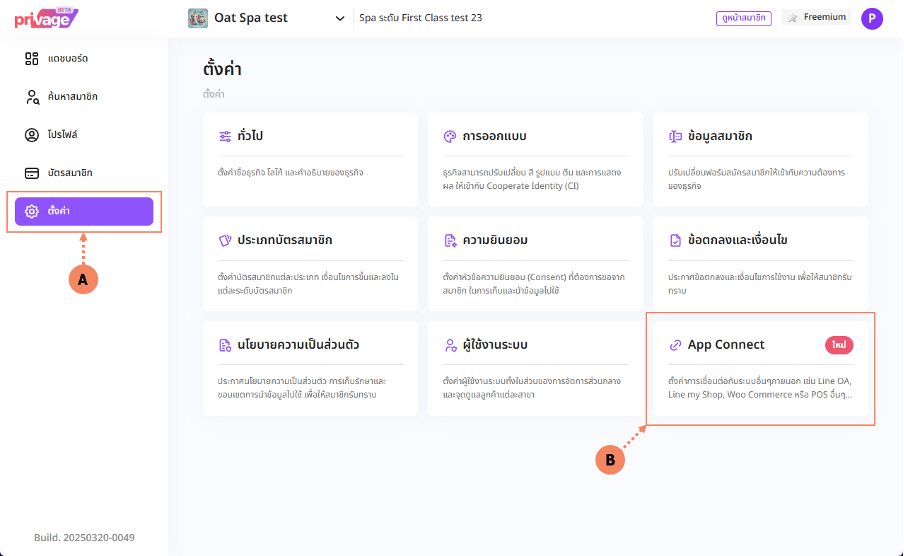
Task: Click the ดูหน้าสมาชิก button
Action: 743,18
